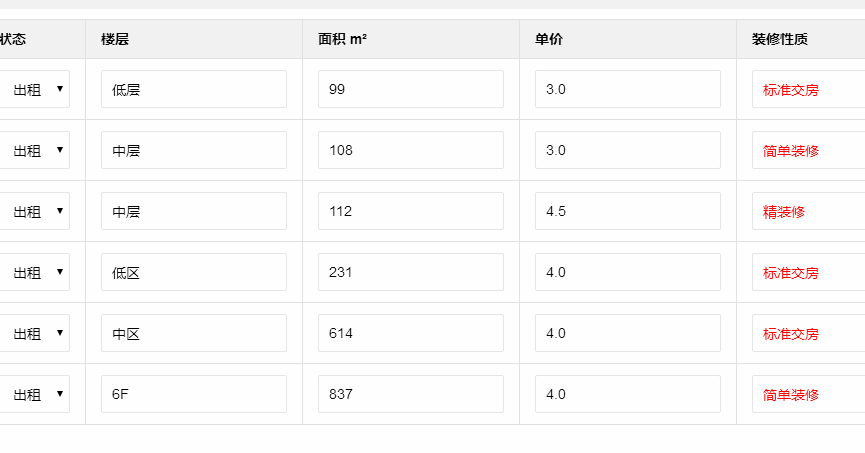The height and width of the screenshot is (453, 865).
Task: Click the unit price field showing 4.5
Action: [x=627, y=211]
